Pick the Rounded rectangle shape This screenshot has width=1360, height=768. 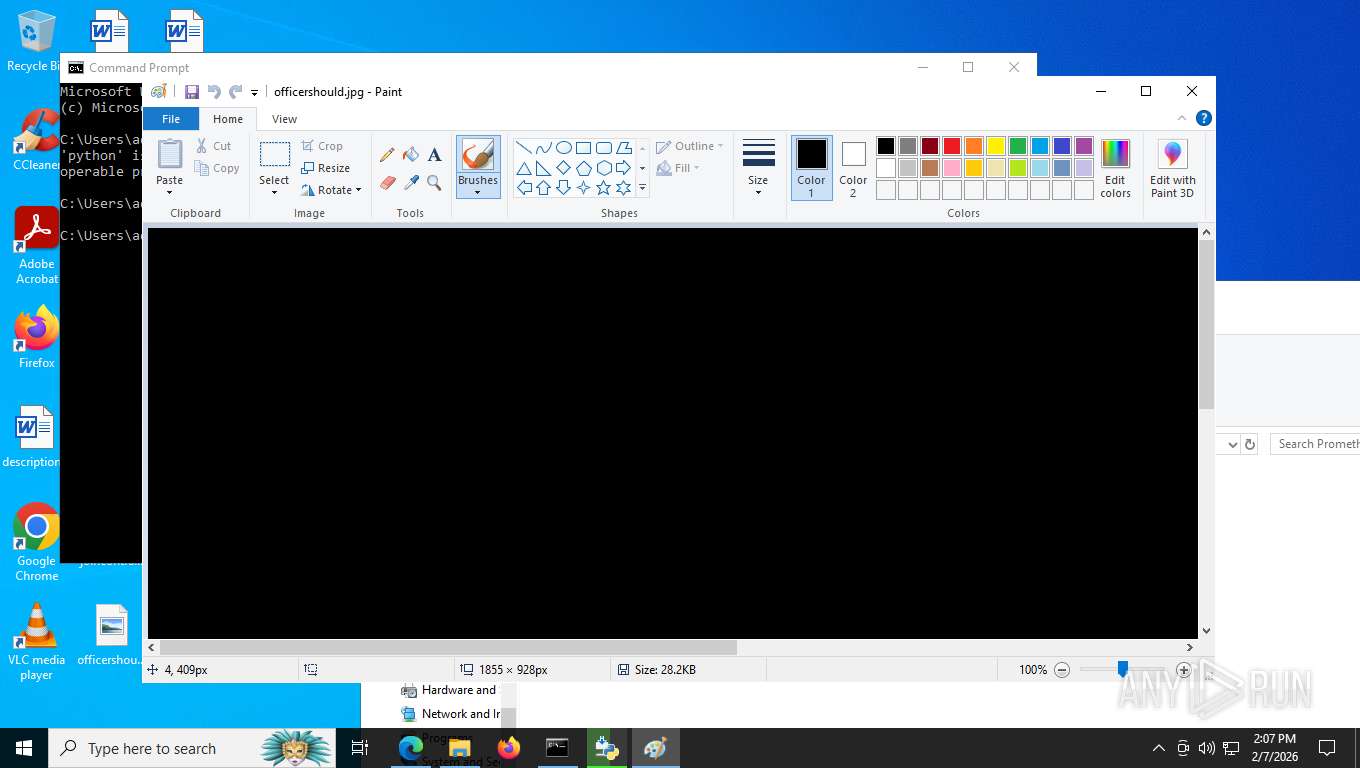pos(604,148)
